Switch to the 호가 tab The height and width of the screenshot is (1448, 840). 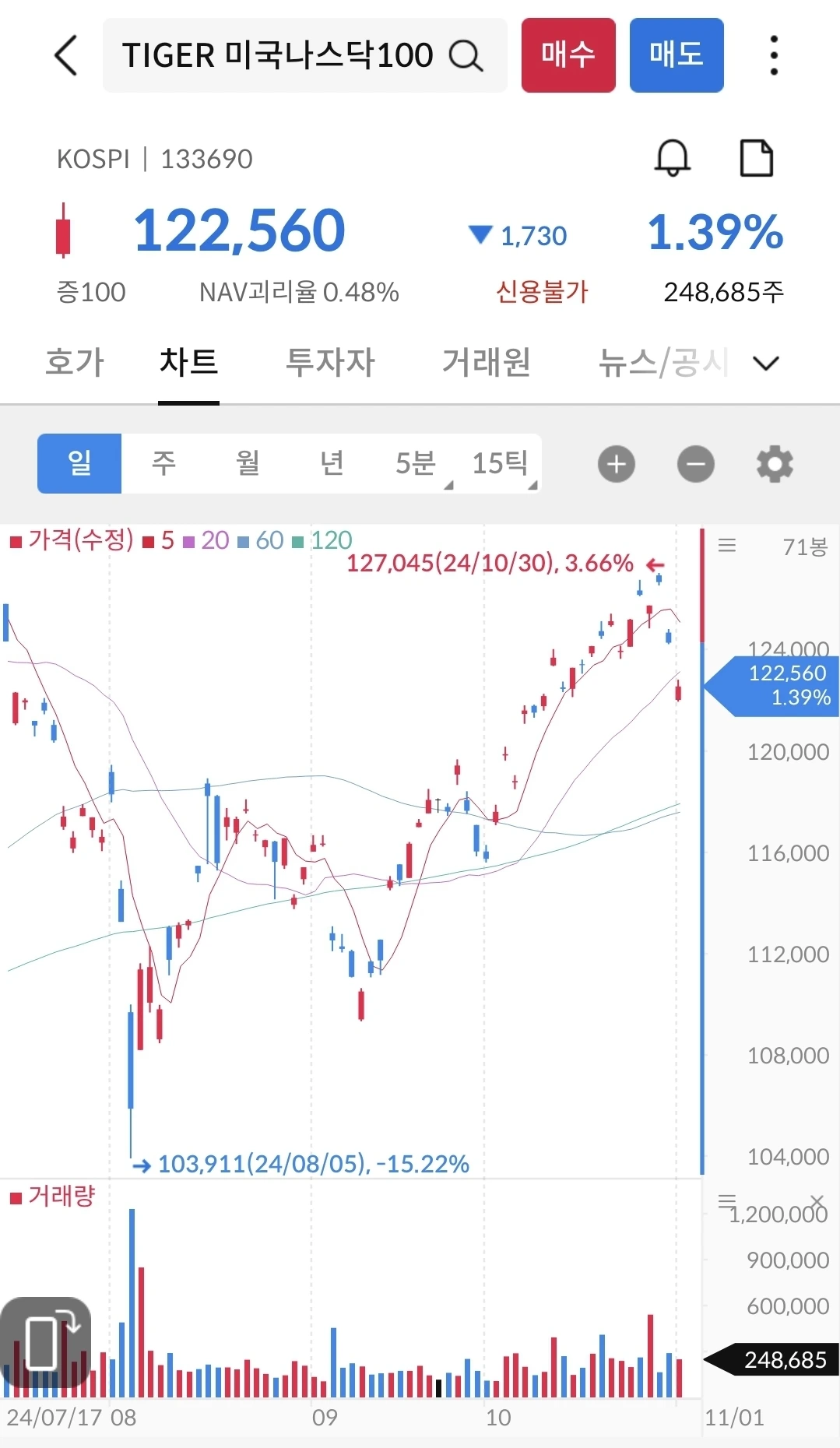[x=75, y=362]
